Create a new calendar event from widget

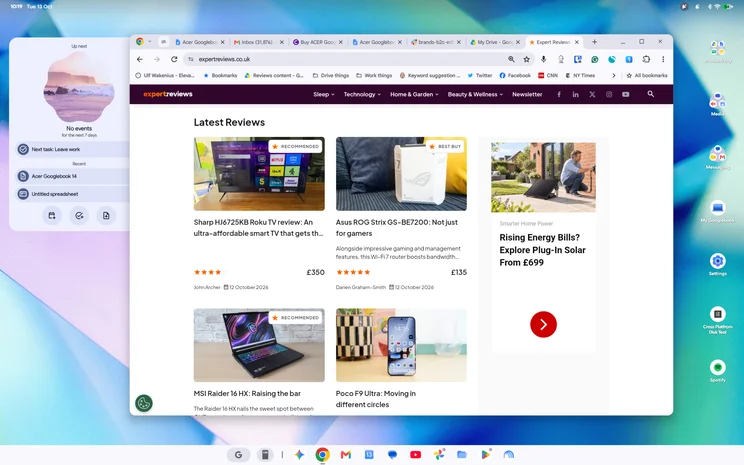(x=52, y=215)
